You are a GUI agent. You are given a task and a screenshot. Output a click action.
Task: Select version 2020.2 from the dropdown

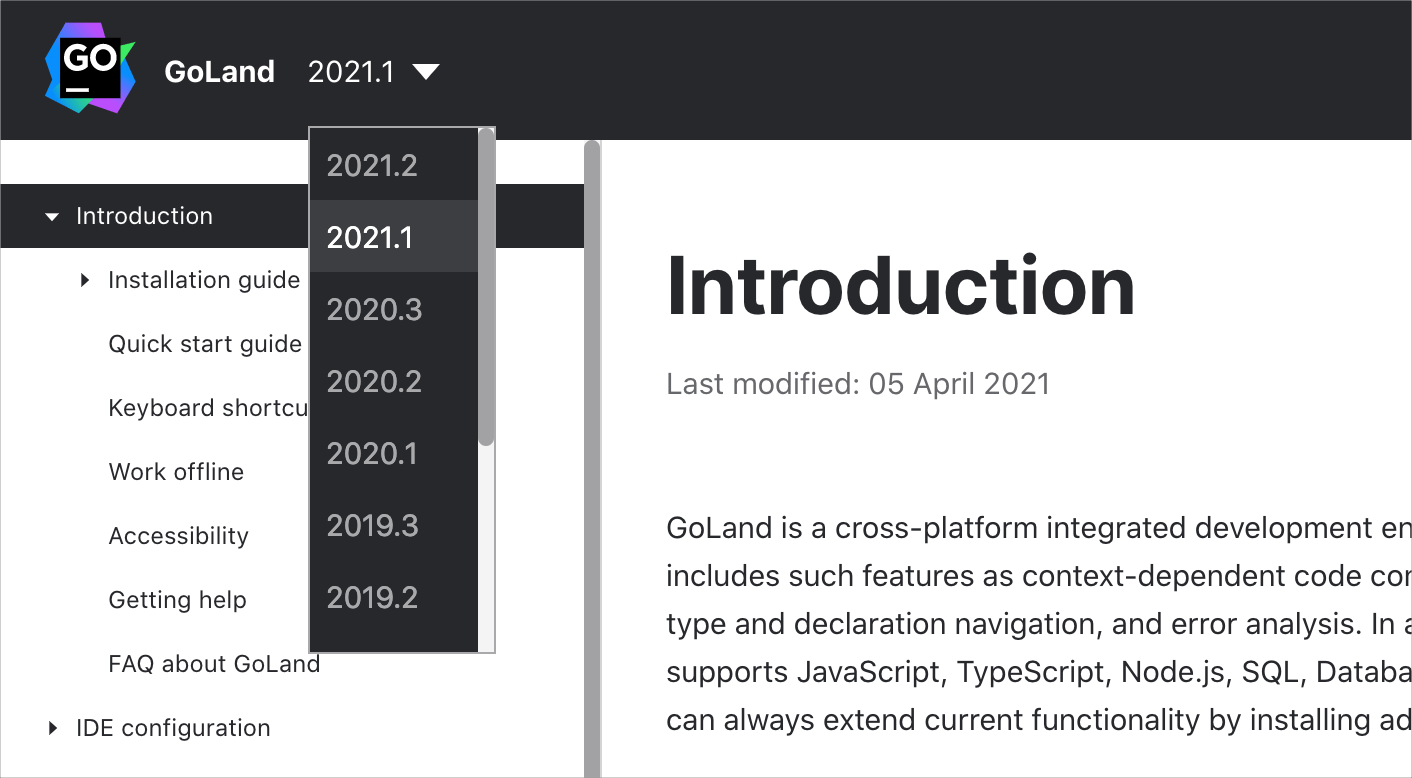click(x=374, y=382)
